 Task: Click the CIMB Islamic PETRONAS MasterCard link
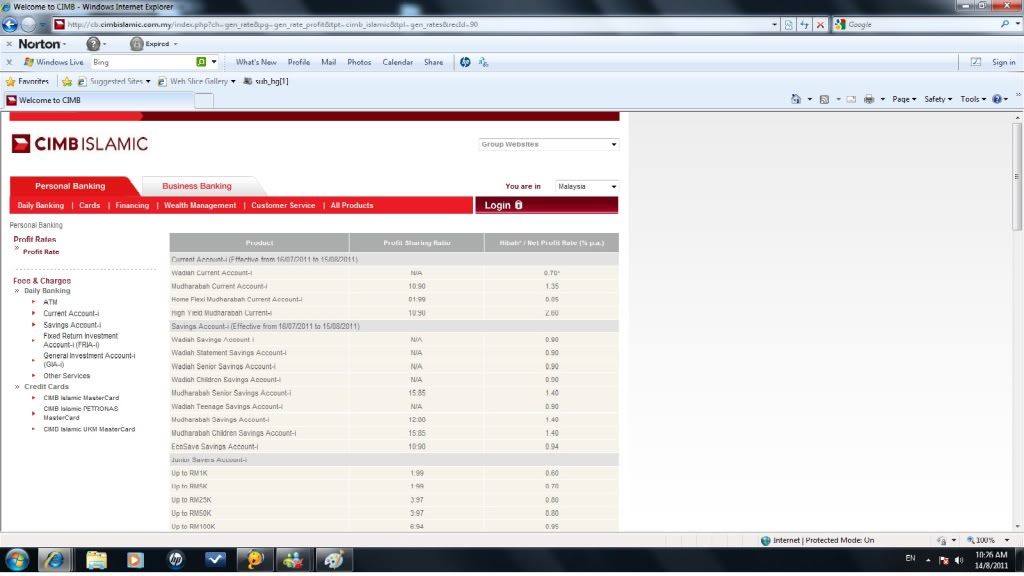pos(81,412)
